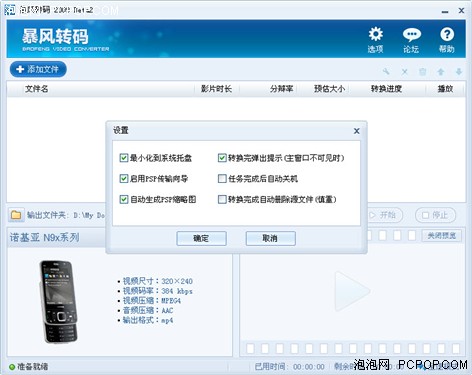Click the 输出文件夹 path text
The width and height of the screenshot is (472, 375).
tap(66, 215)
